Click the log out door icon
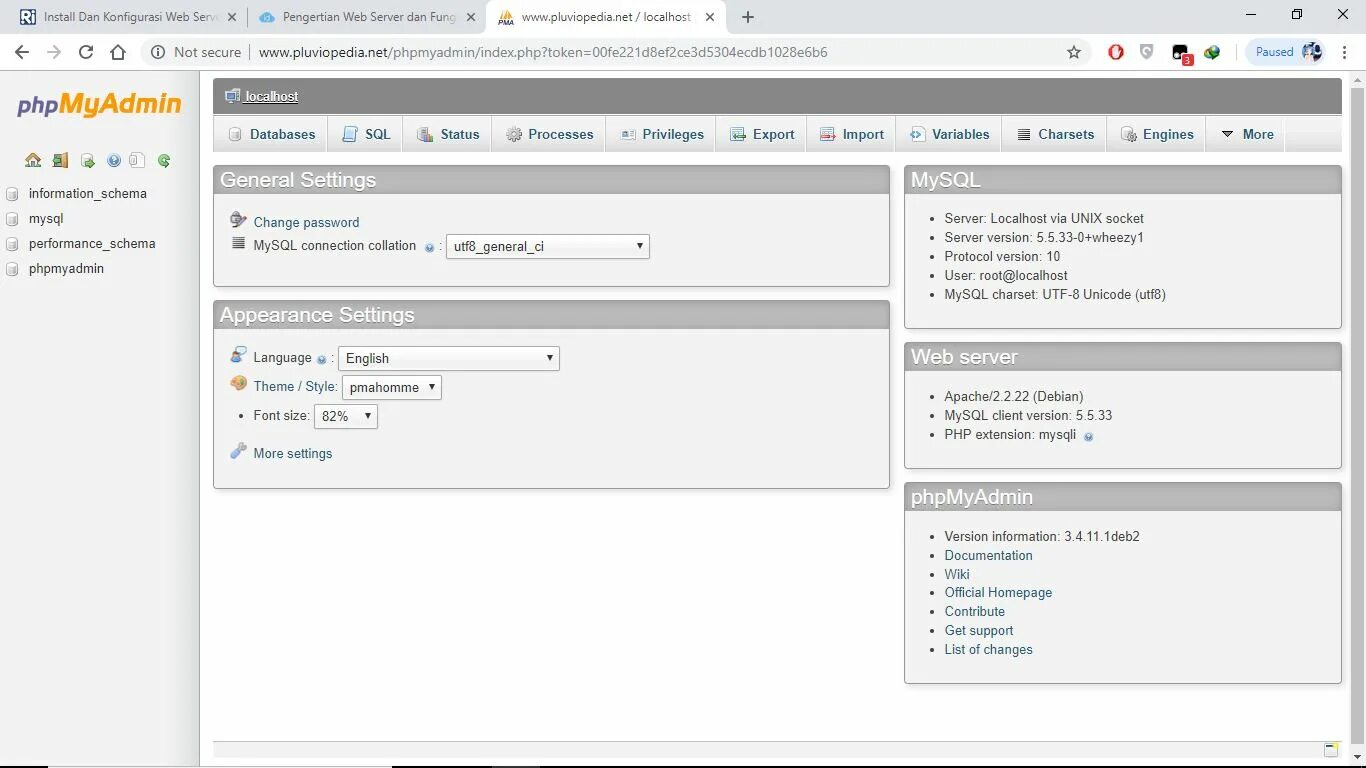 60,160
